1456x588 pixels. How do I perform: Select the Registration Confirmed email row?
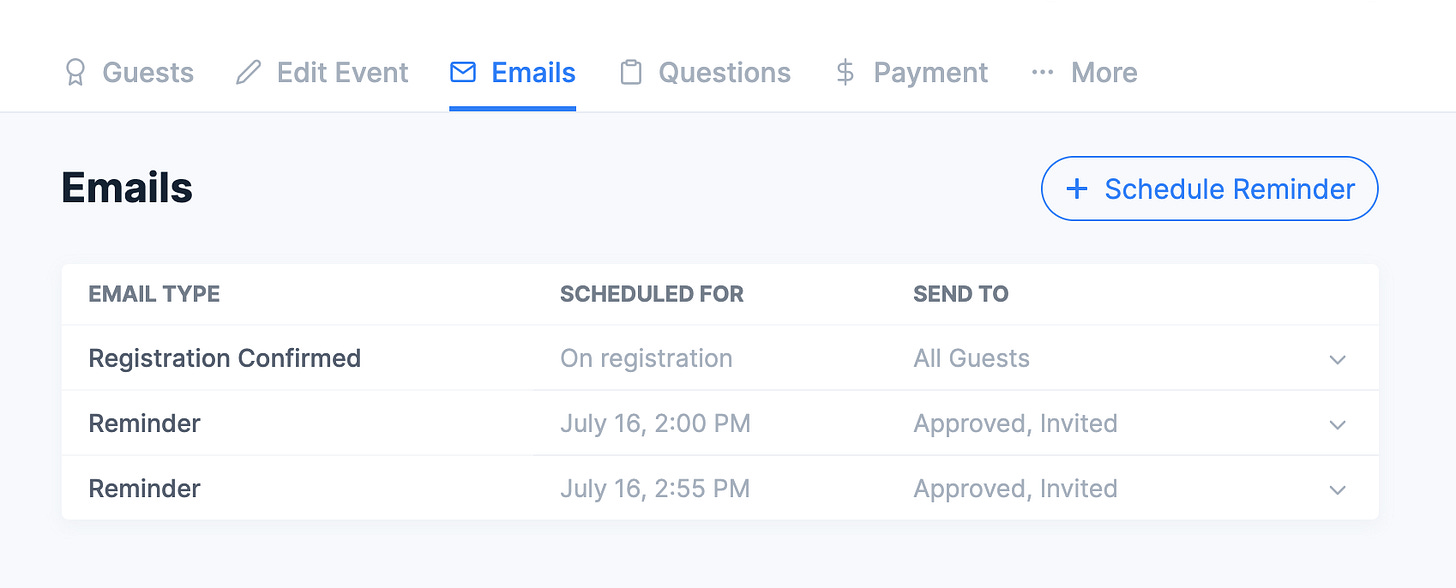pyautogui.click(x=225, y=358)
